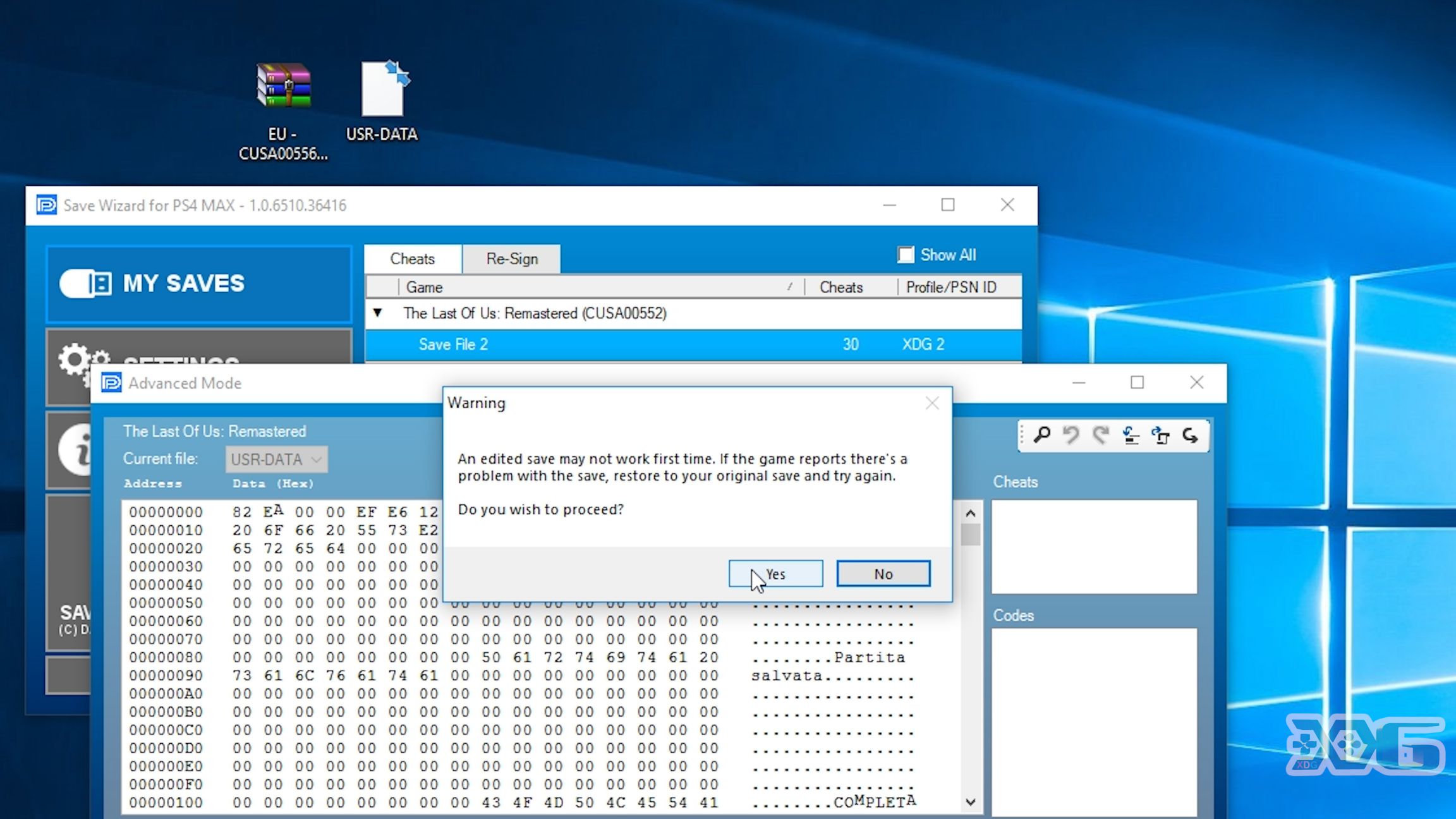The image size is (1456, 819).
Task: Select the Re-Sign tab in Save Wizard
Action: click(512, 258)
